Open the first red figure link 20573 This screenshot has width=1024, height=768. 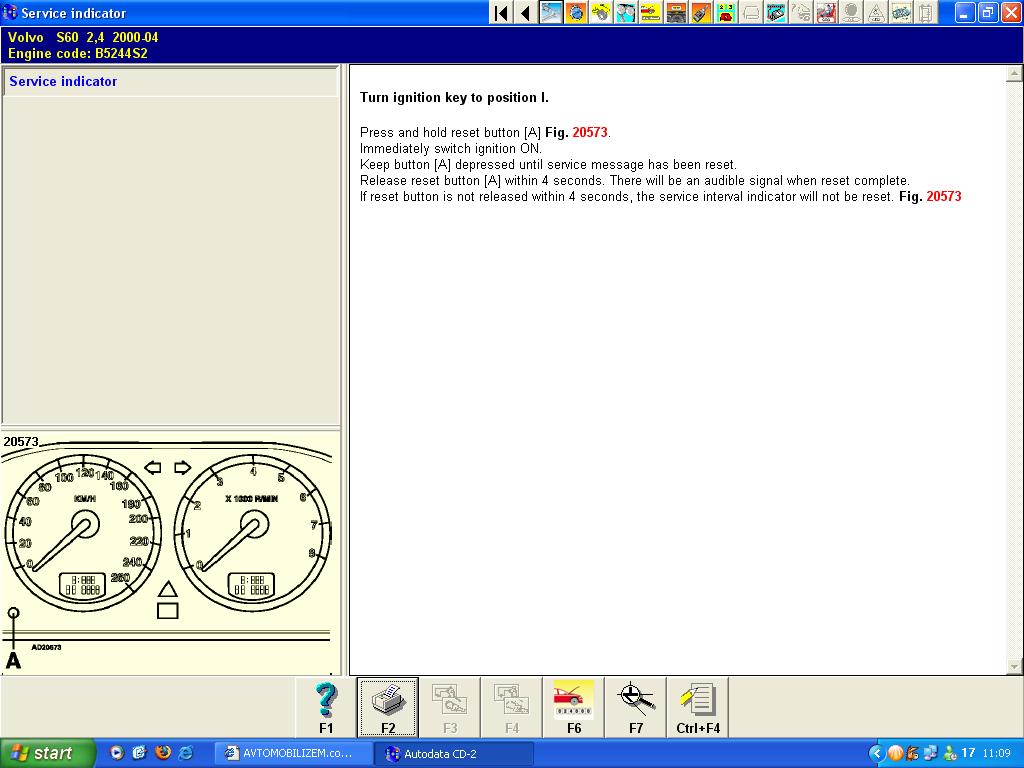[590, 133]
